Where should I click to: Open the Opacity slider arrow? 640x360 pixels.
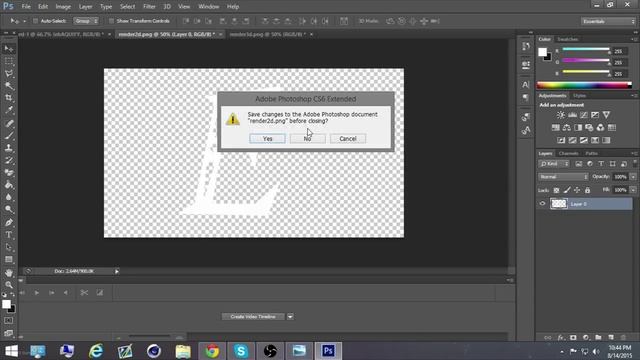[x=633, y=177]
